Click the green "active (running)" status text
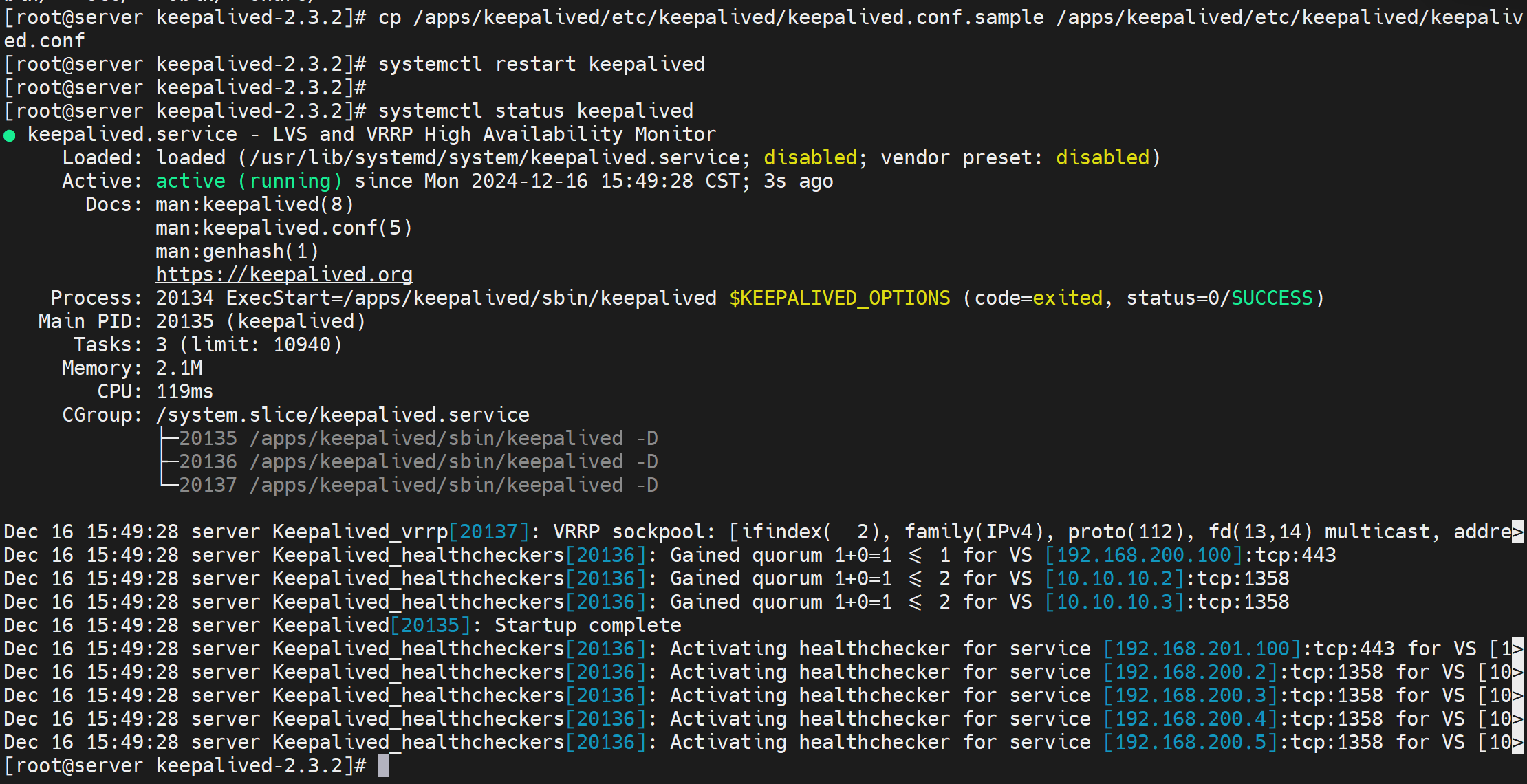Screen dimensions: 1527x784 [248, 181]
